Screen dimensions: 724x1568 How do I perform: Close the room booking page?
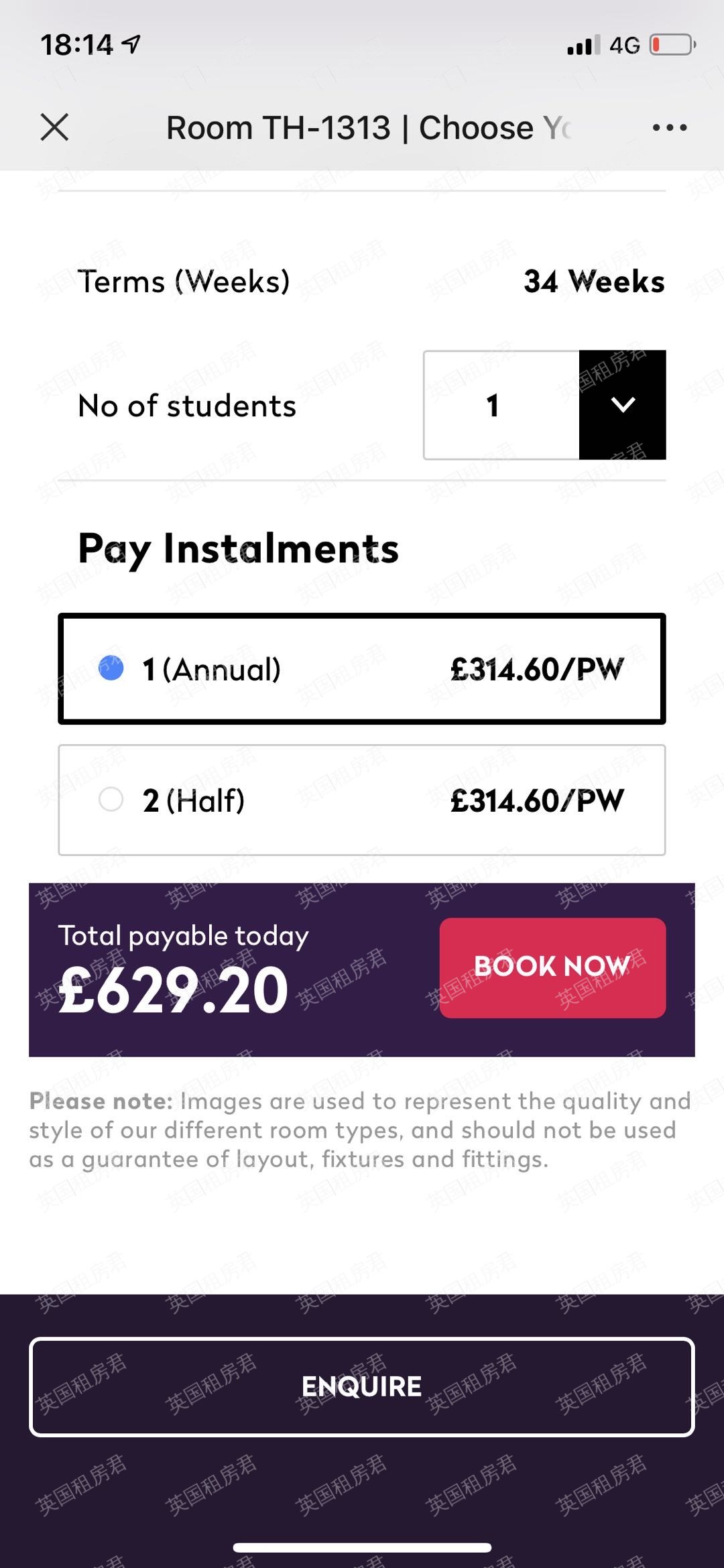point(54,127)
